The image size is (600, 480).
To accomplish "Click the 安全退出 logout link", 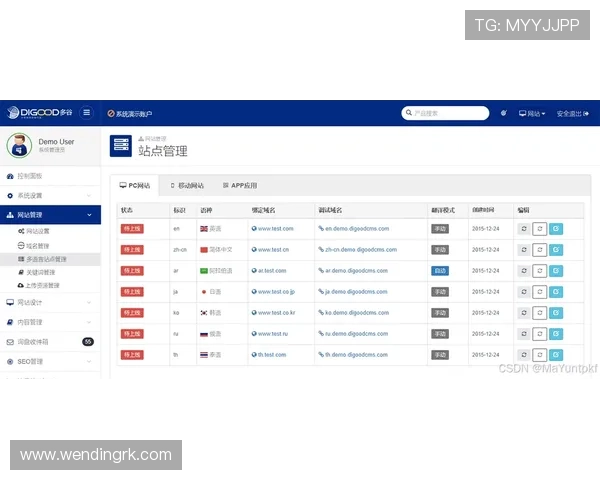I will (575, 113).
